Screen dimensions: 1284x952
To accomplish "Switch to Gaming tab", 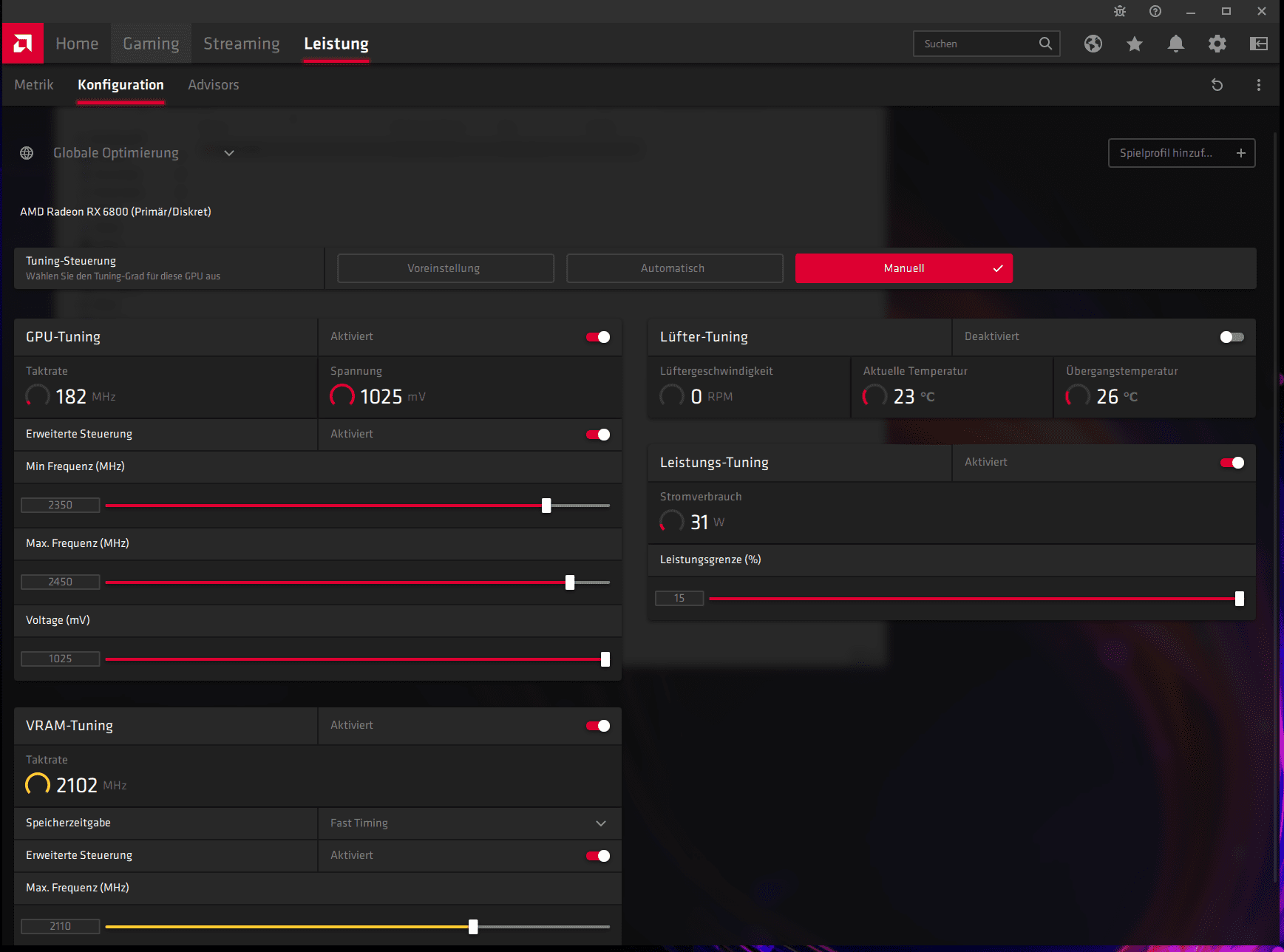I will click(151, 44).
